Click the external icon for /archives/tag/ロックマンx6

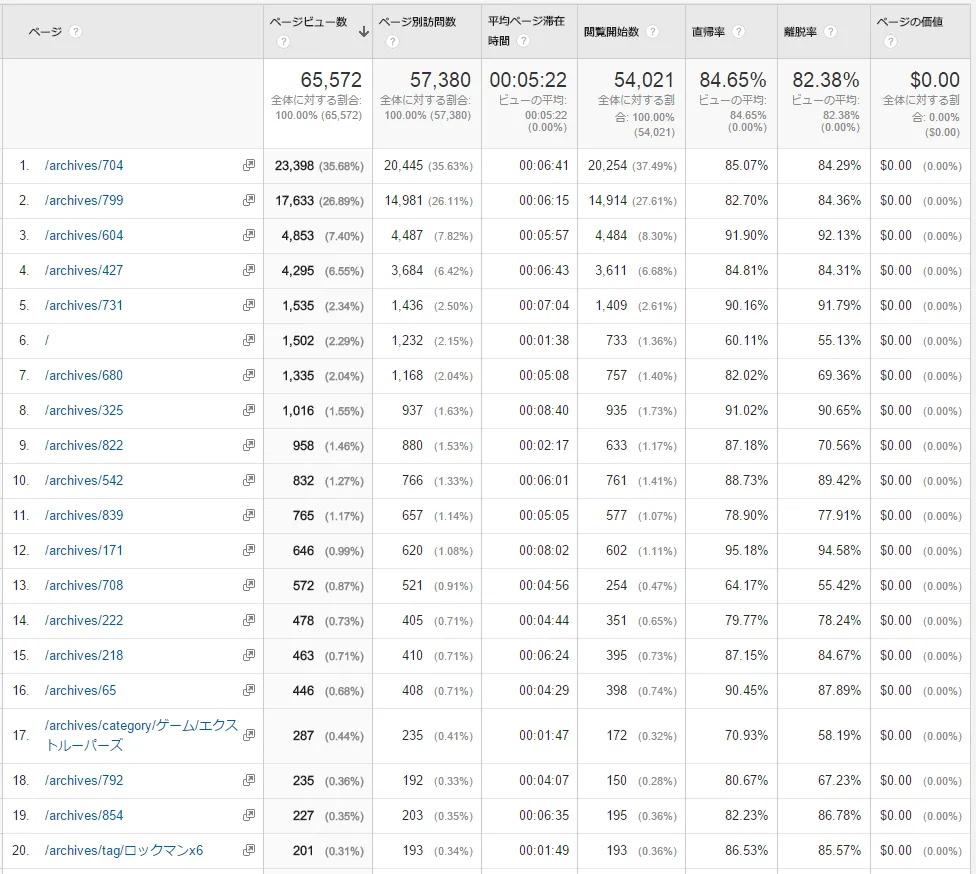pos(249,851)
